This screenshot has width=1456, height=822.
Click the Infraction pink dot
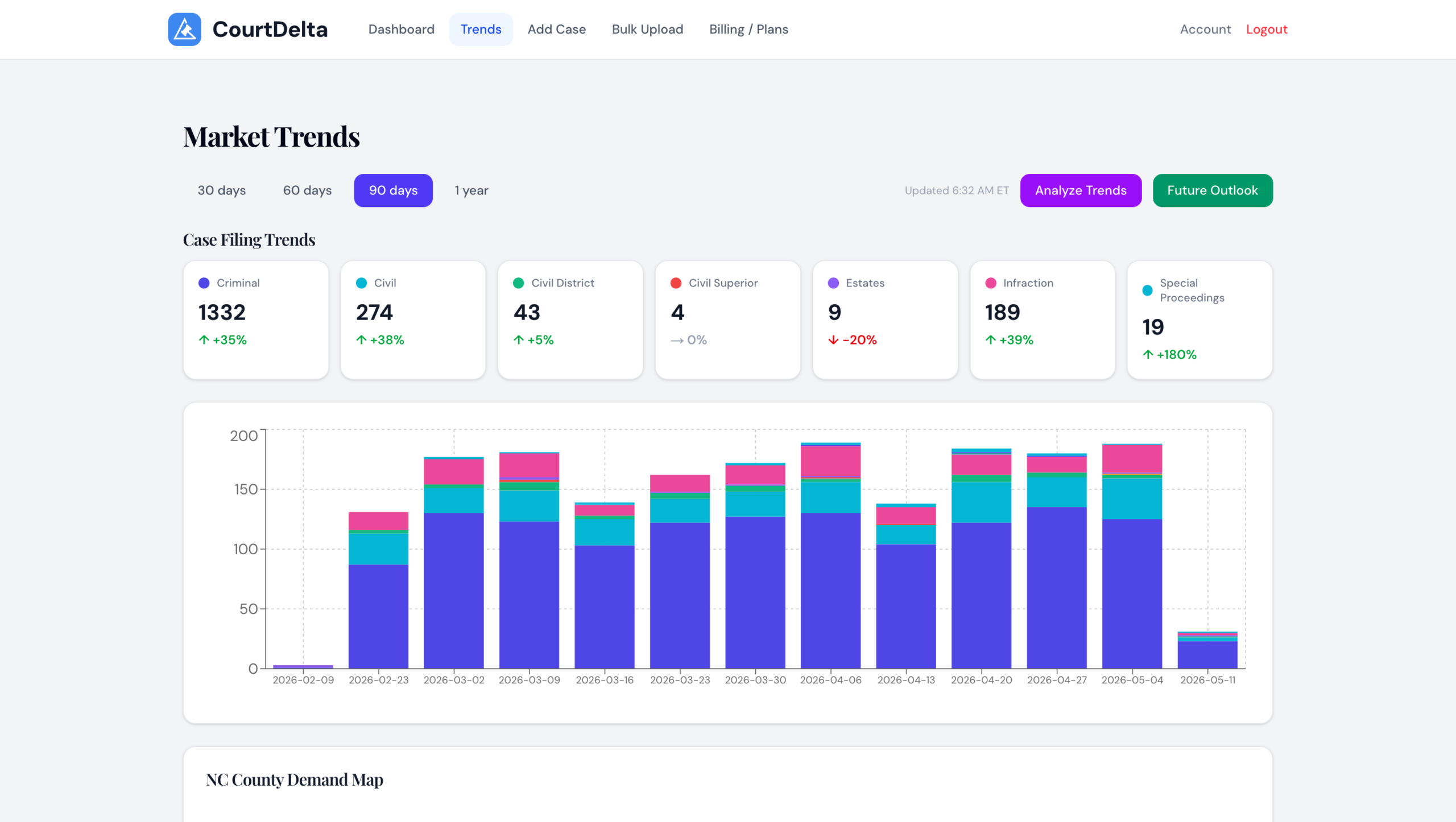991,283
